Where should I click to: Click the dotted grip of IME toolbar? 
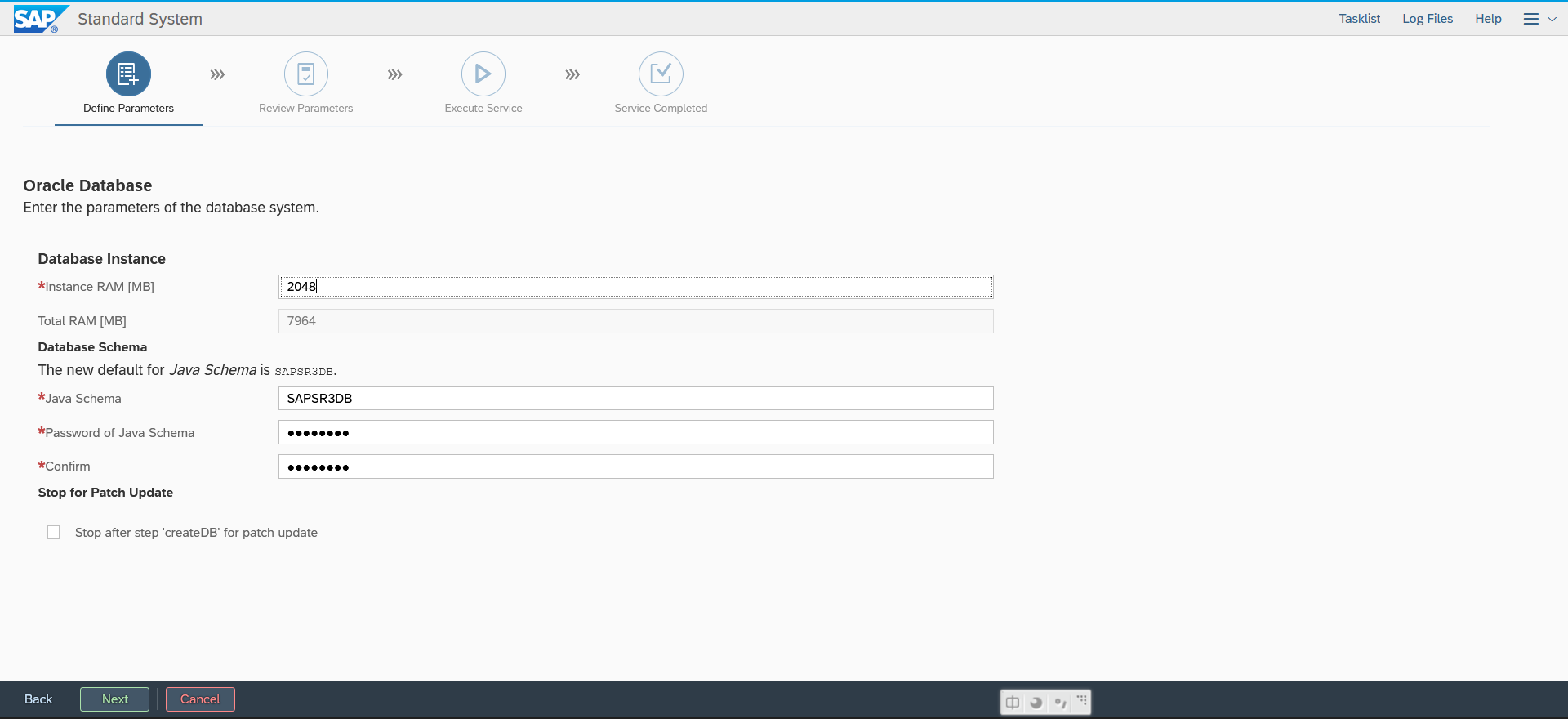tap(1082, 700)
